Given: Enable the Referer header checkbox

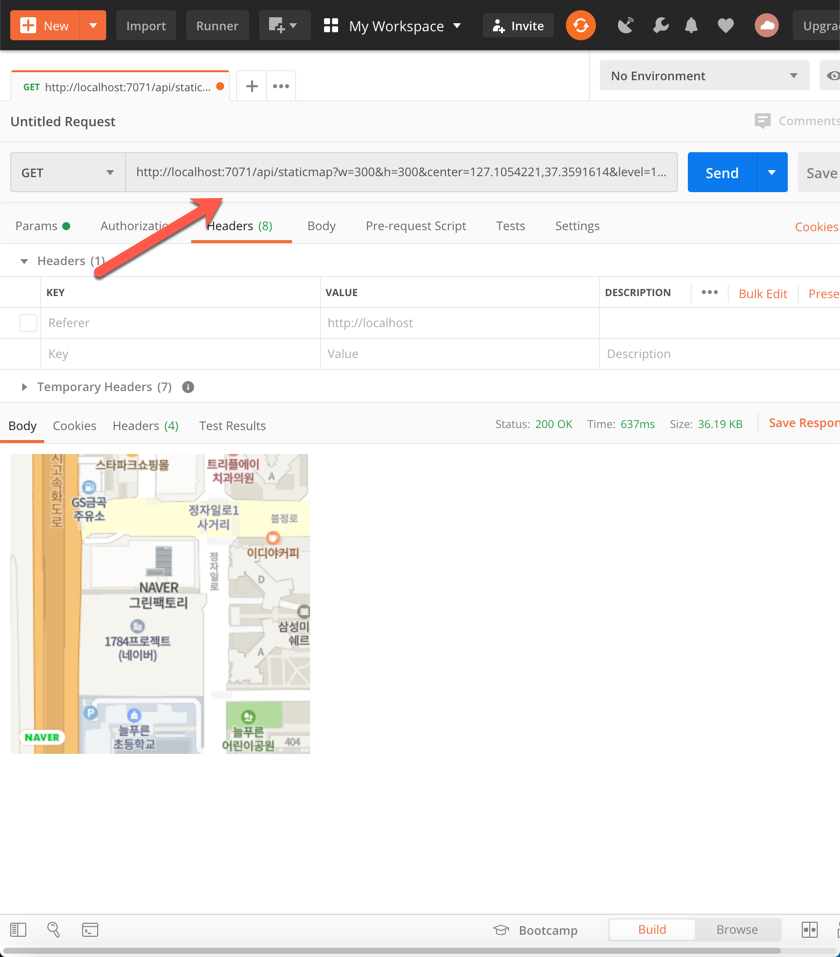Looking at the screenshot, I should click(28, 323).
